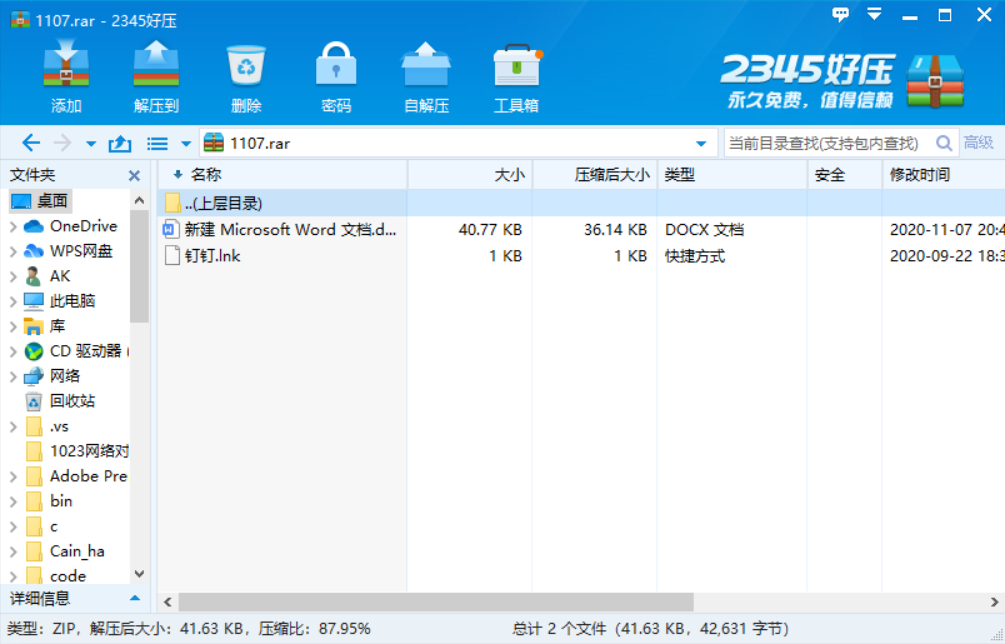Expand the bin folder node
The height and width of the screenshot is (644, 1005).
(x=13, y=501)
